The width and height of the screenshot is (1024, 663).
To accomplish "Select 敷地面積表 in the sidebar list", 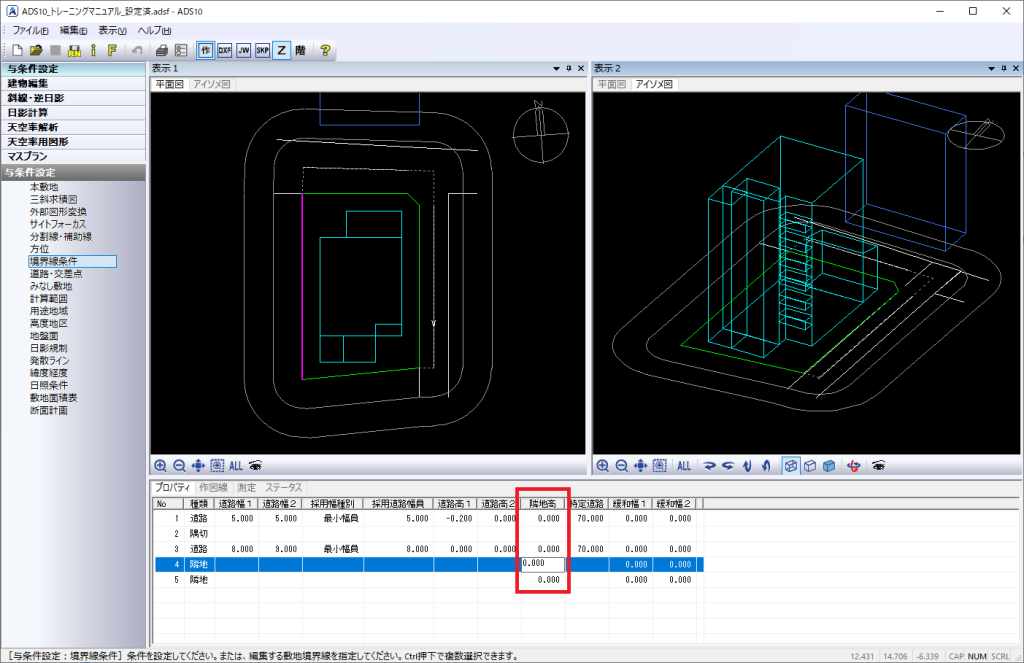I will [x=54, y=398].
